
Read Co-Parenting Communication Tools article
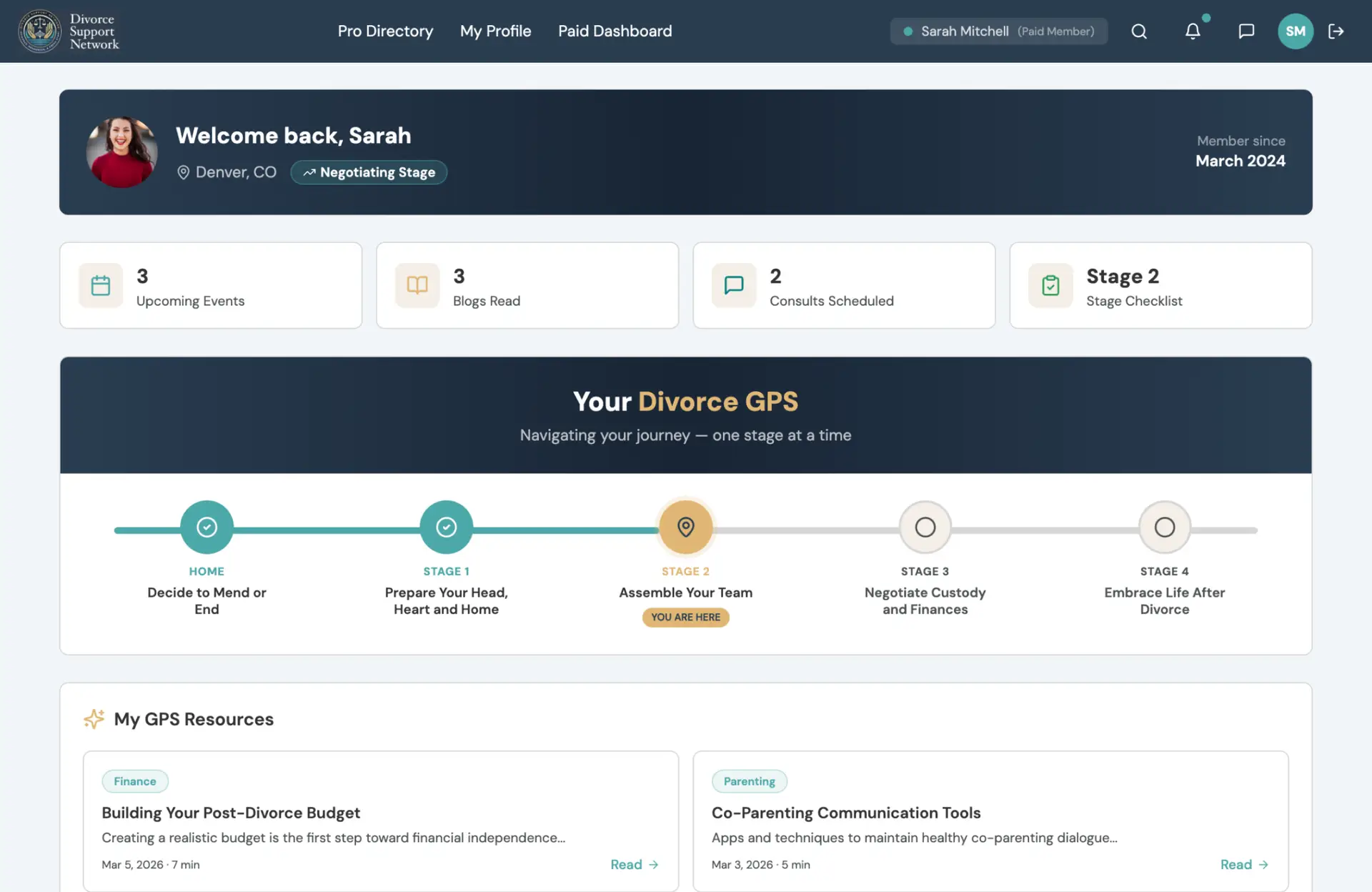1243,865
